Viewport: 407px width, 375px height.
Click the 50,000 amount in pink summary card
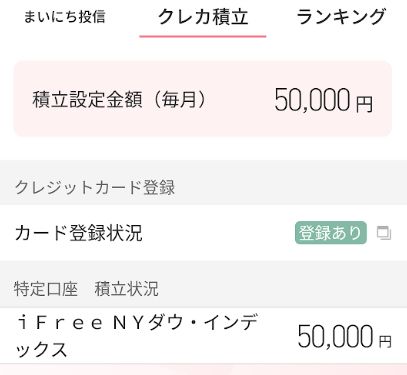pyautogui.click(x=312, y=100)
